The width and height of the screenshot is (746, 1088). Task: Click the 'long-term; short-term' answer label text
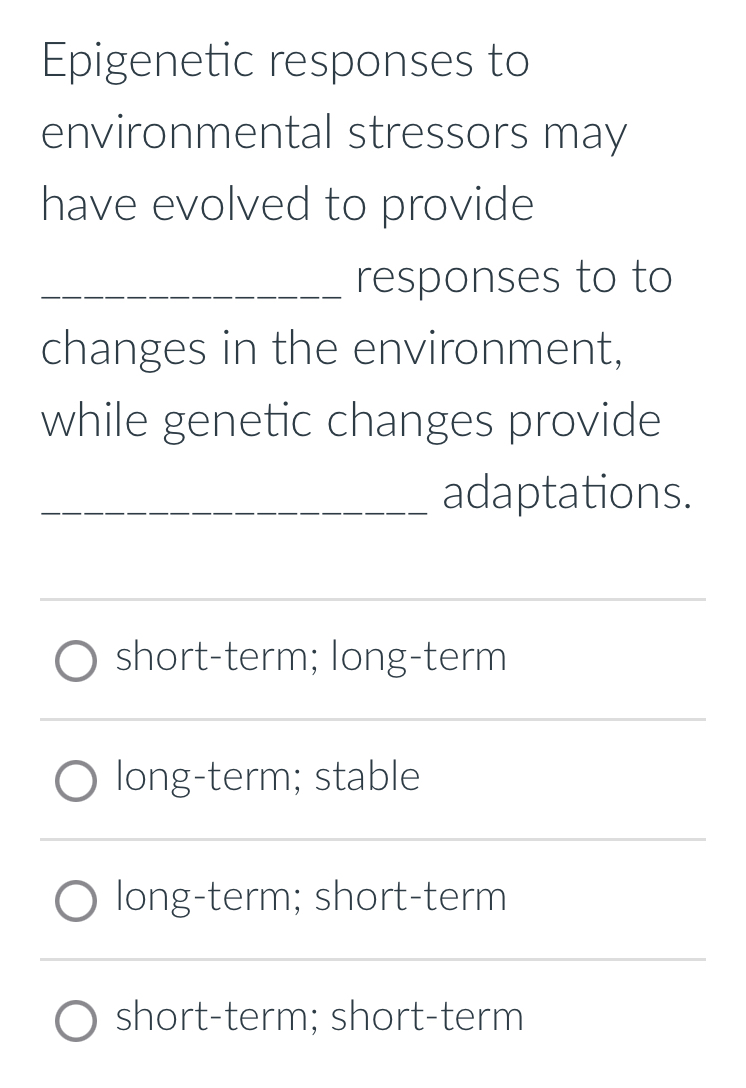coord(311,896)
